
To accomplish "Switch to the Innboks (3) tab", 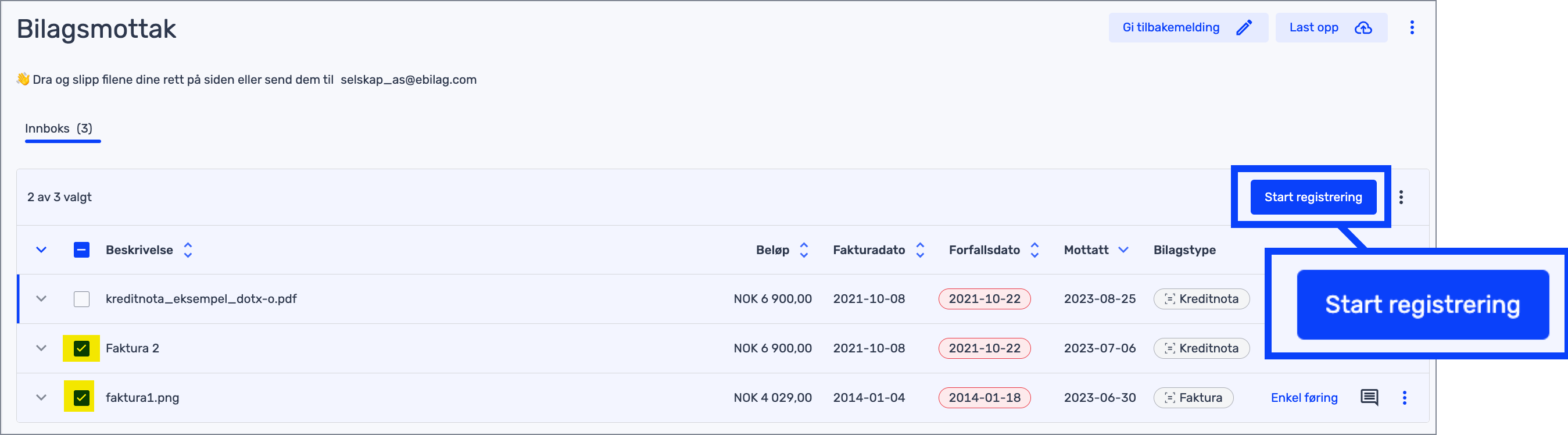I will [59, 129].
